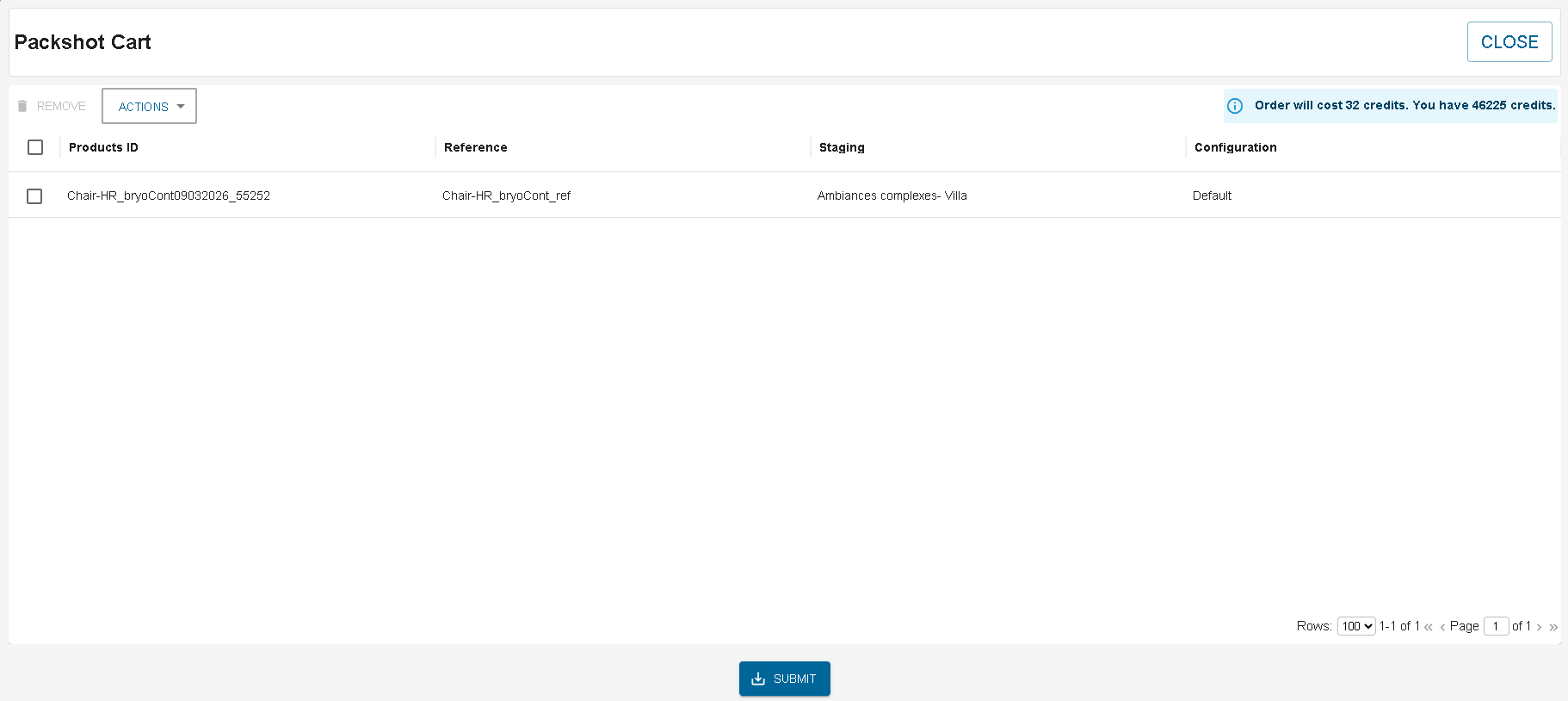Go to previous page with left chevron
Viewport: 1568px width, 701px height.
coord(1442,627)
